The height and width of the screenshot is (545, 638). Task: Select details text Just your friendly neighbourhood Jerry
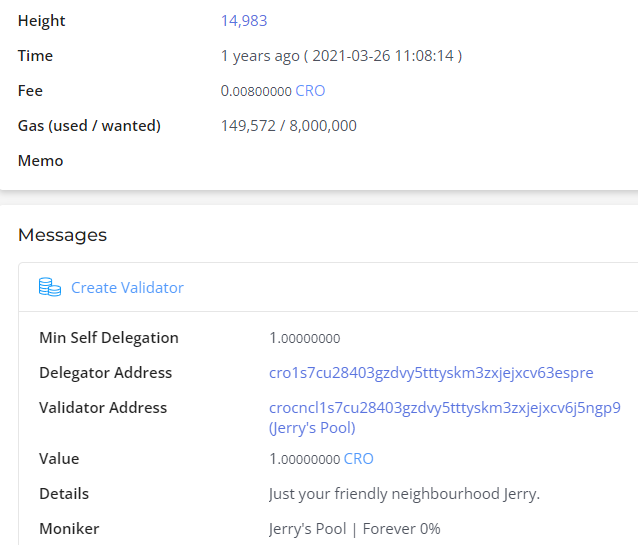coord(404,494)
